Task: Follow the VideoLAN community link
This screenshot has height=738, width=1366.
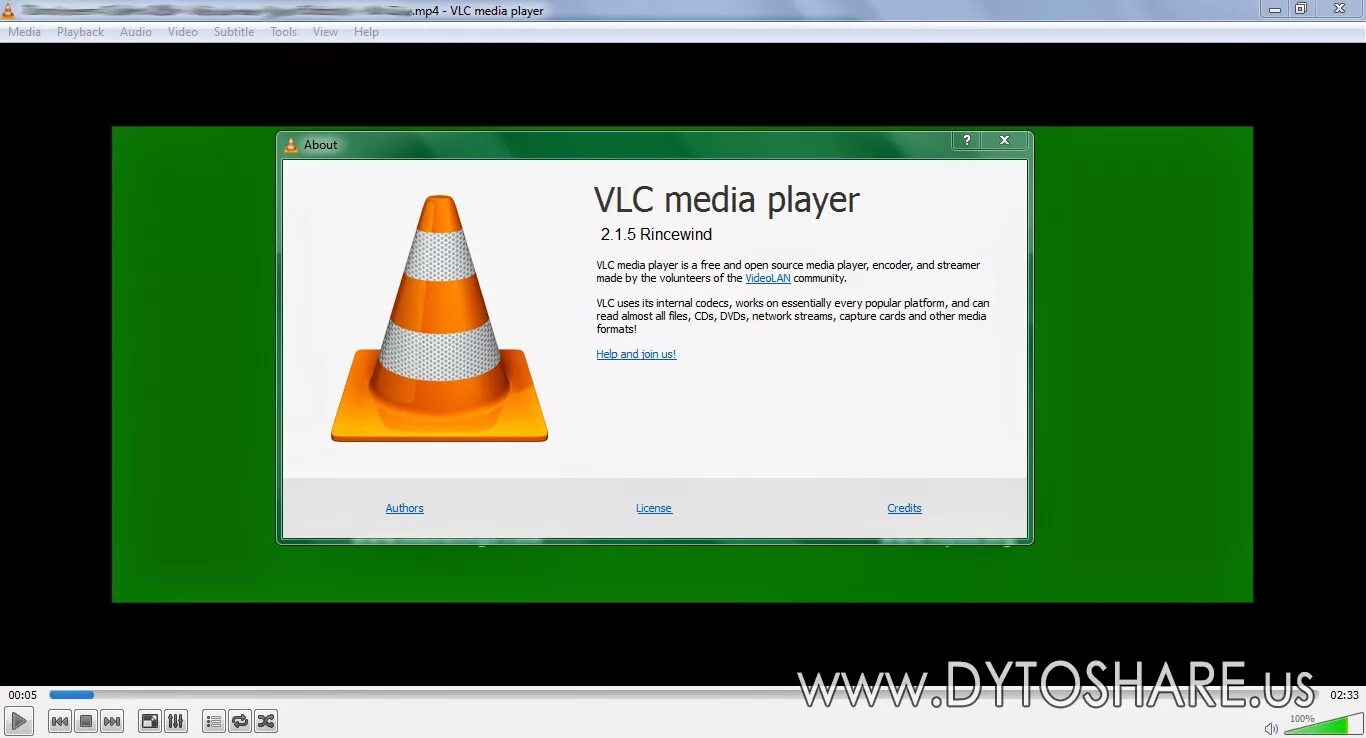Action: click(768, 278)
